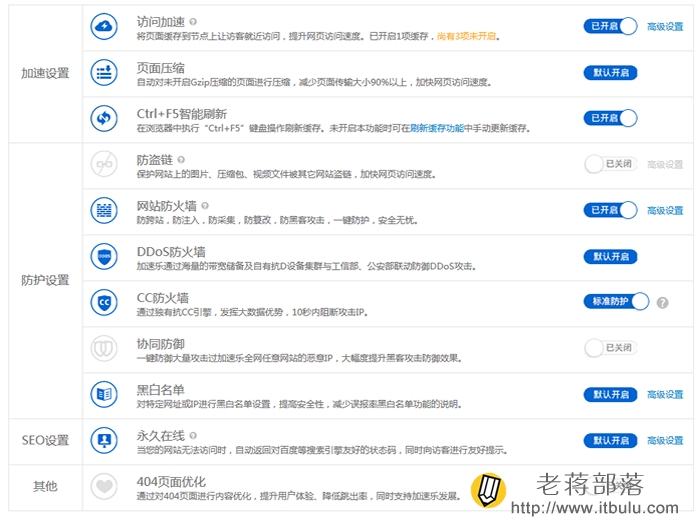The width and height of the screenshot is (700, 518).
Task: Click the orange 尚有3项未开启 notice
Action: [x=466, y=36]
